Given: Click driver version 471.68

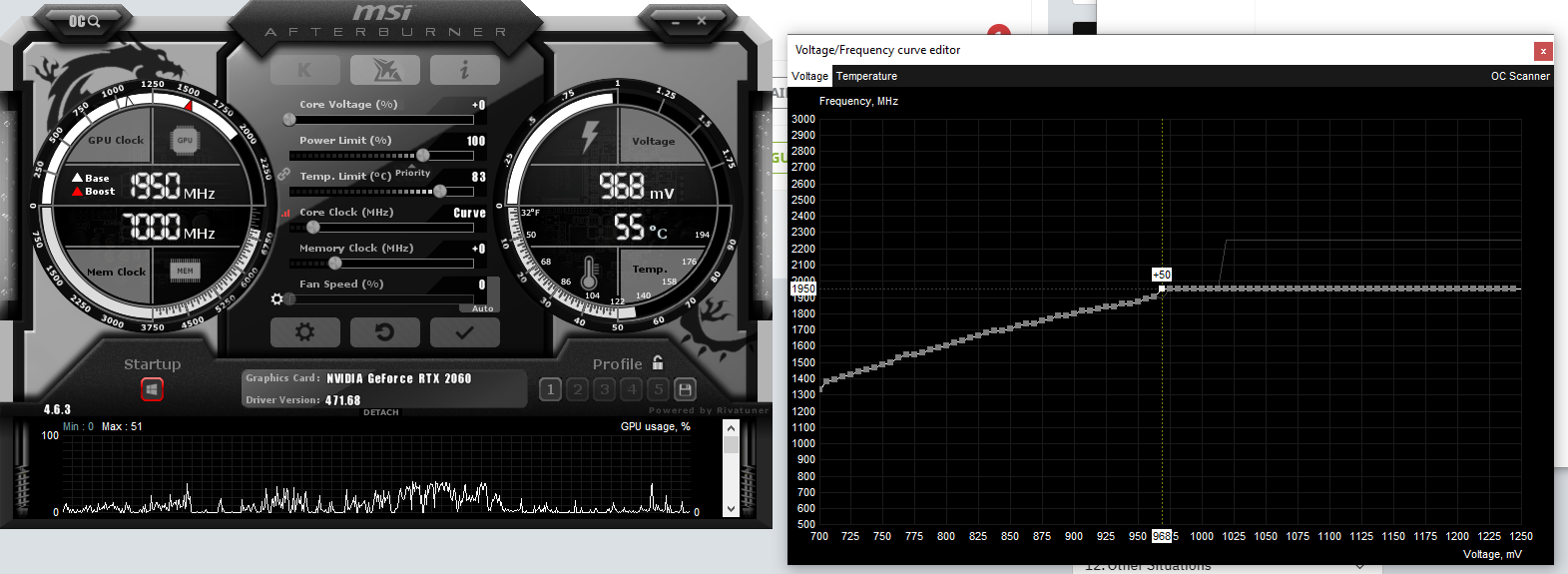Looking at the screenshot, I should 342,400.
